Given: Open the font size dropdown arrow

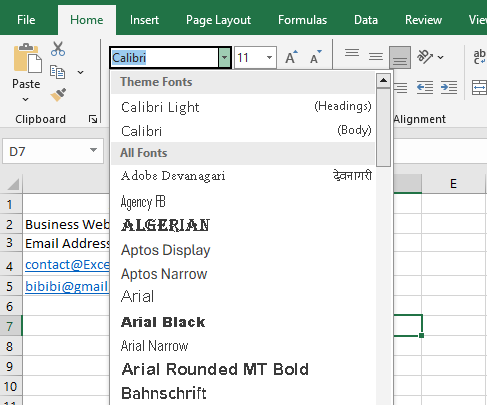Looking at the screenshot, I should click(x=269, y=58).
